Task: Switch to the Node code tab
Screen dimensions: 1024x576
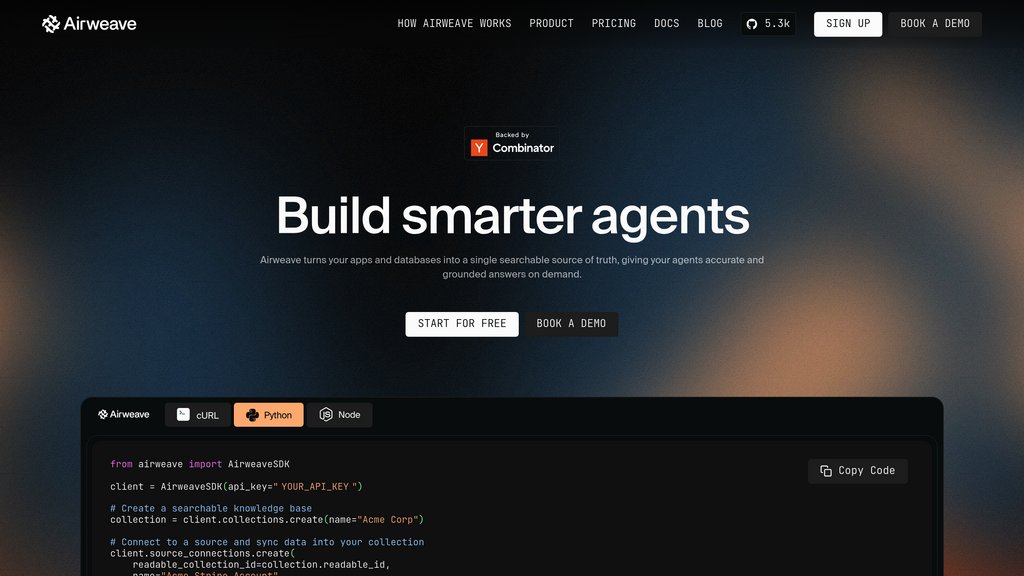Action: [x=340, y=415]
